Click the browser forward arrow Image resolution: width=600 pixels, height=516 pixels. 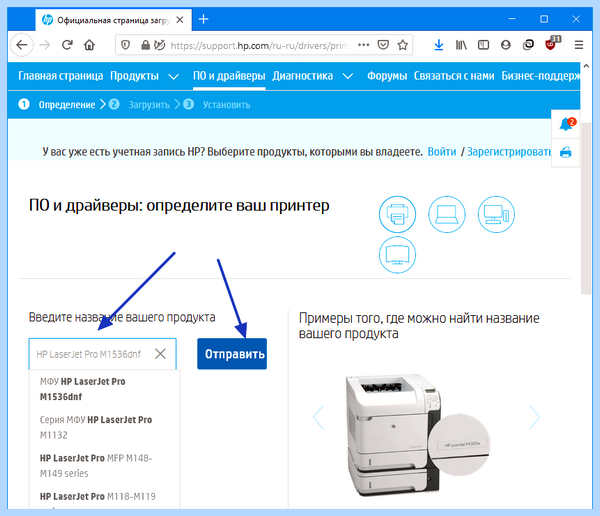45,45
